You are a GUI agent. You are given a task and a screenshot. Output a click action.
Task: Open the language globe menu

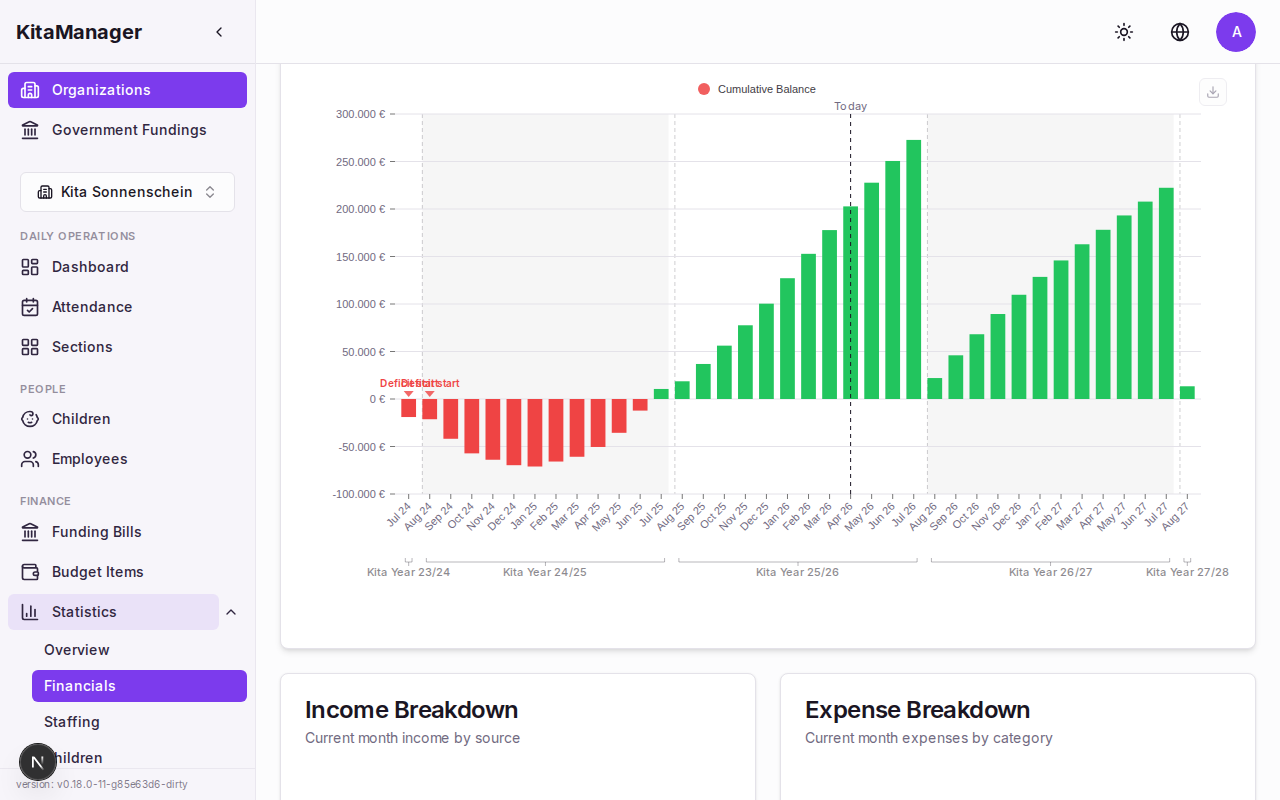(1180, 32)
